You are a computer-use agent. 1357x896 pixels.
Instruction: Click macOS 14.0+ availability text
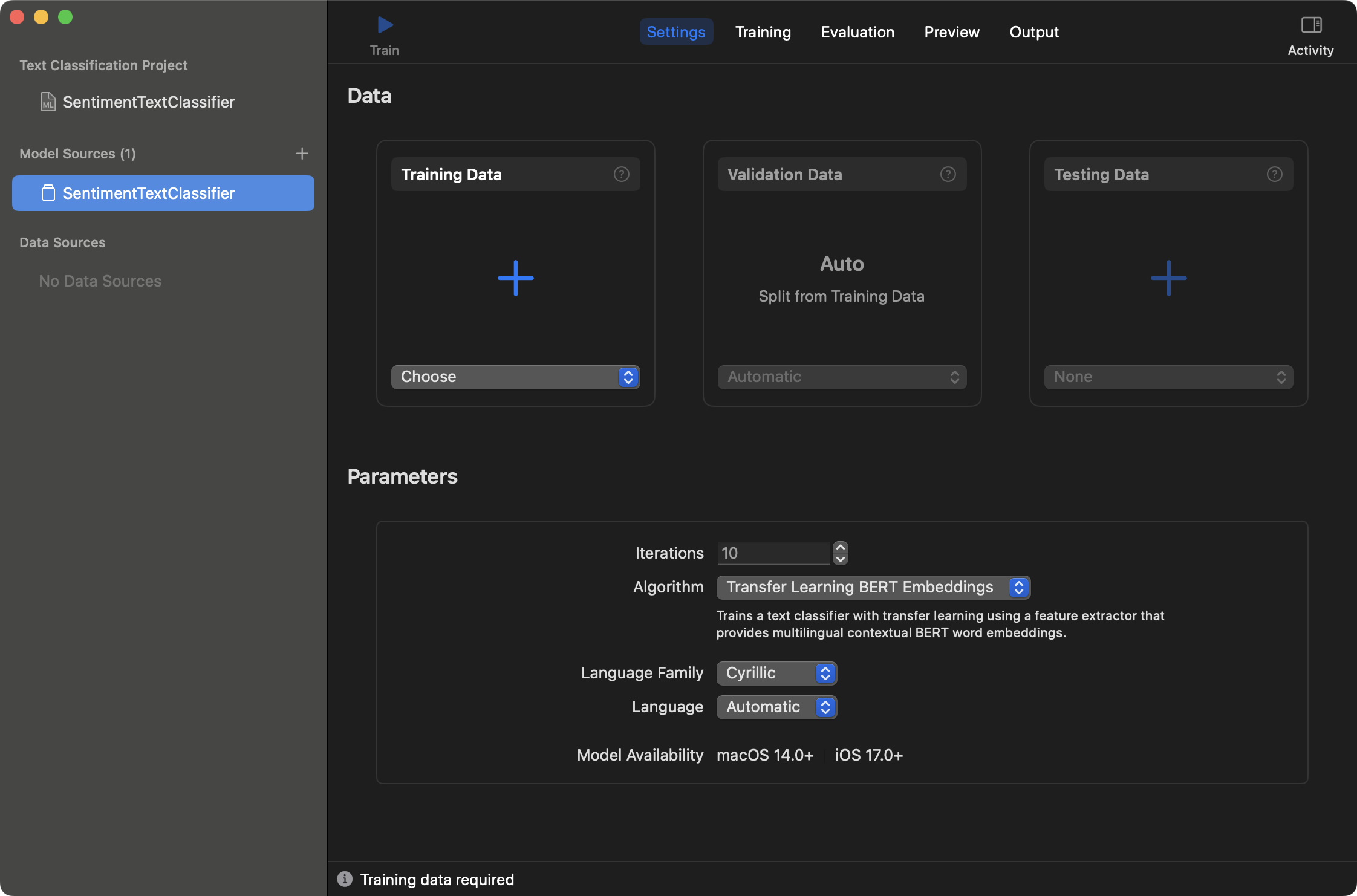point(765,755)
